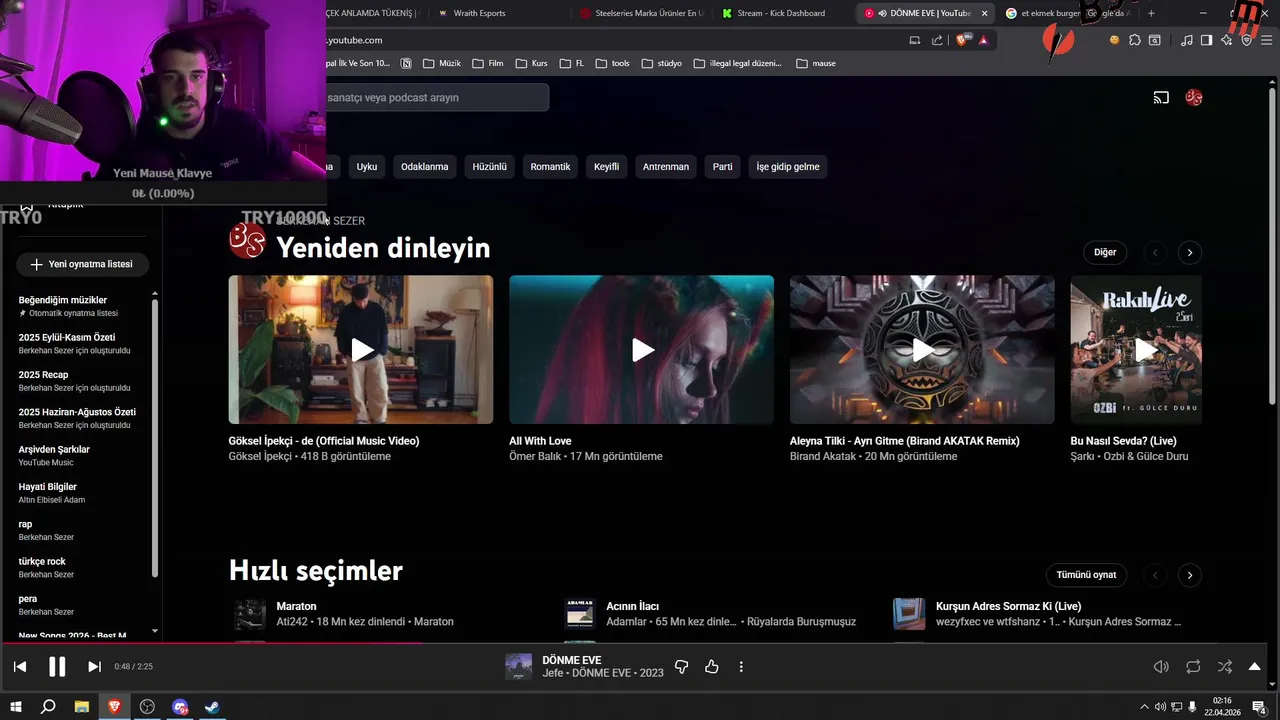
Task: Toggle repeat mode in the player
Action: click(x=1193, y=667)
